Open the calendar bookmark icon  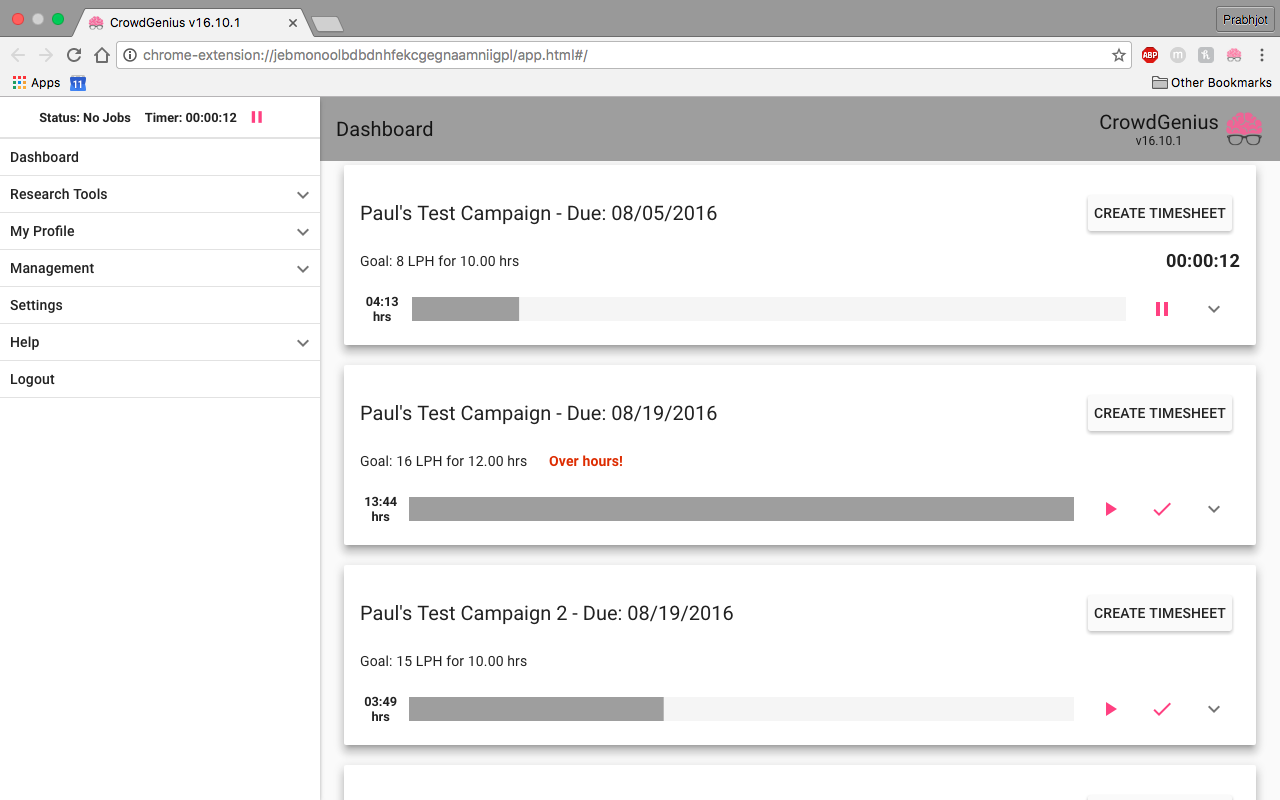coord(78,83)
